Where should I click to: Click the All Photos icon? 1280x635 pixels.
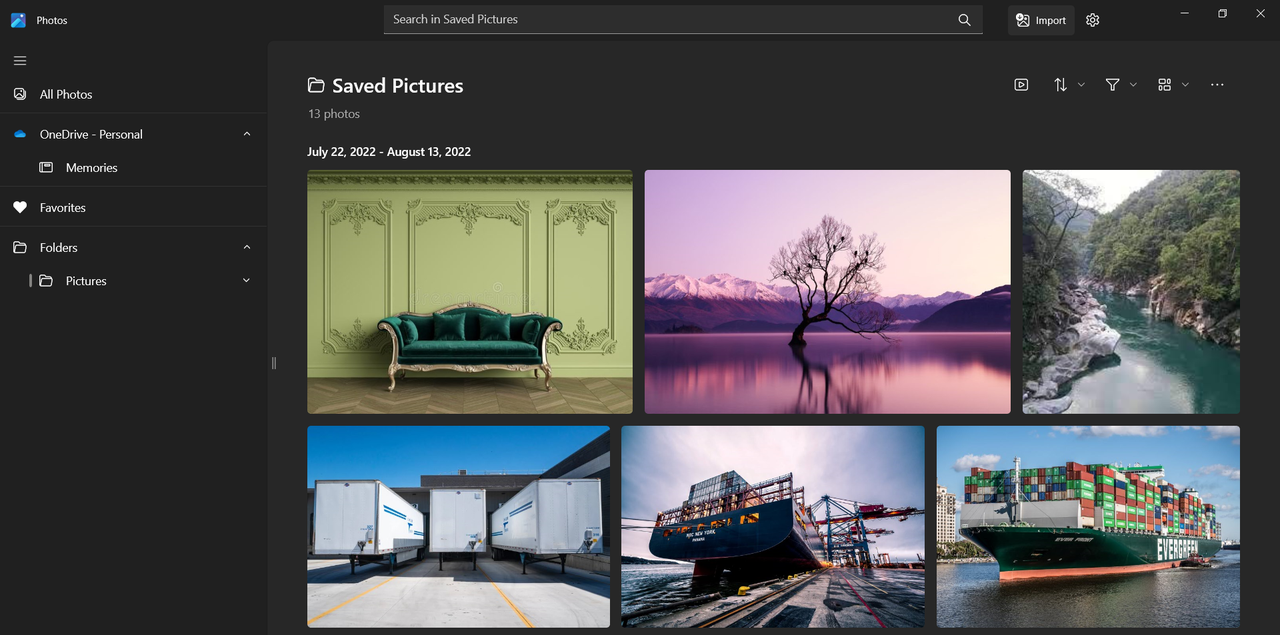19,94
